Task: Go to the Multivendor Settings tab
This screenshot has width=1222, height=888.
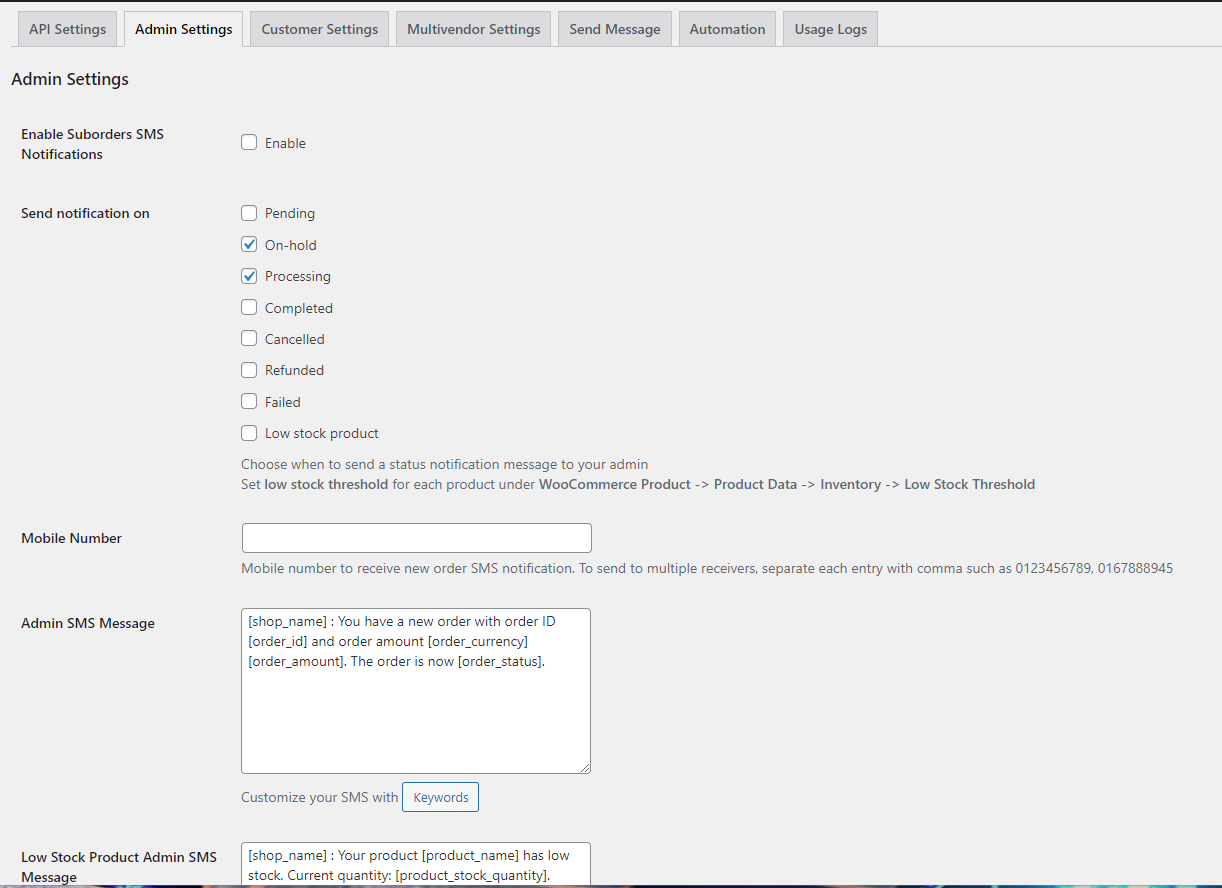Action: pyautogui.click(x=474, y=29)
